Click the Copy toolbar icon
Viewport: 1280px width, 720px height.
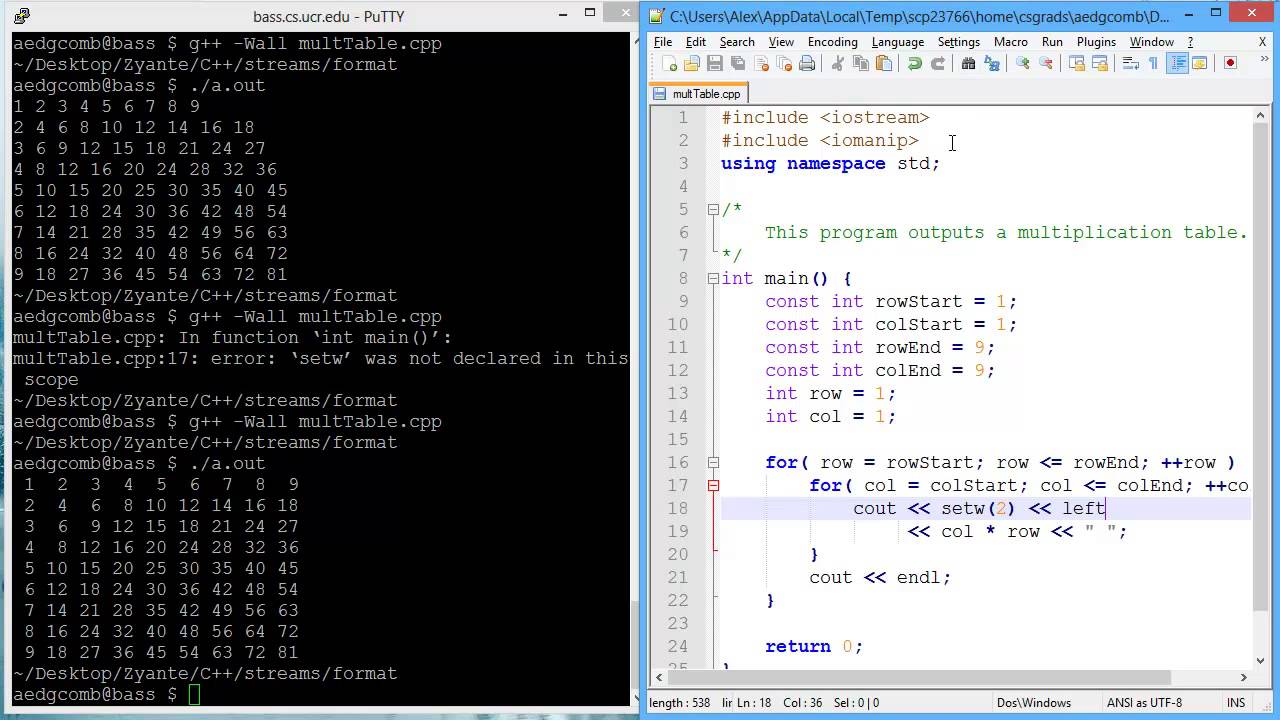click(861, 63)
